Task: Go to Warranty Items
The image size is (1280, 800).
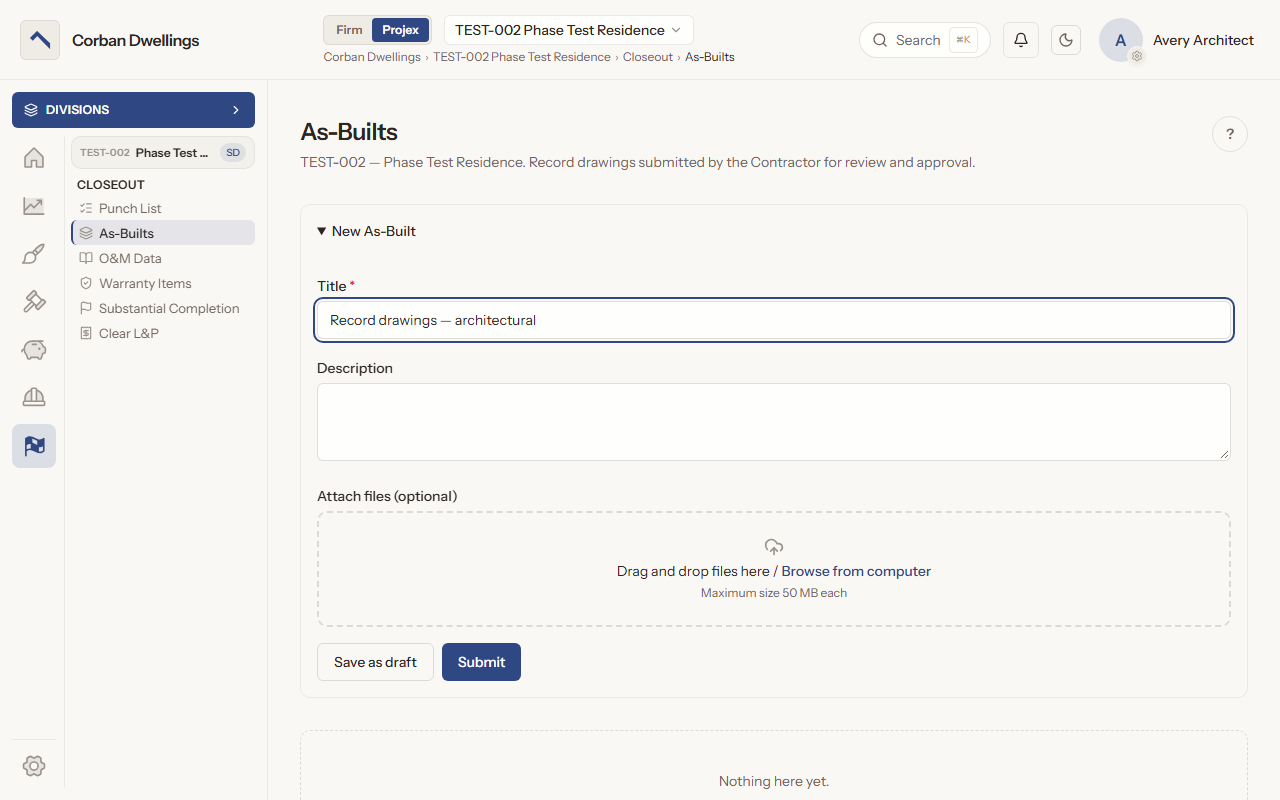Action: click(x=163, y=283)
